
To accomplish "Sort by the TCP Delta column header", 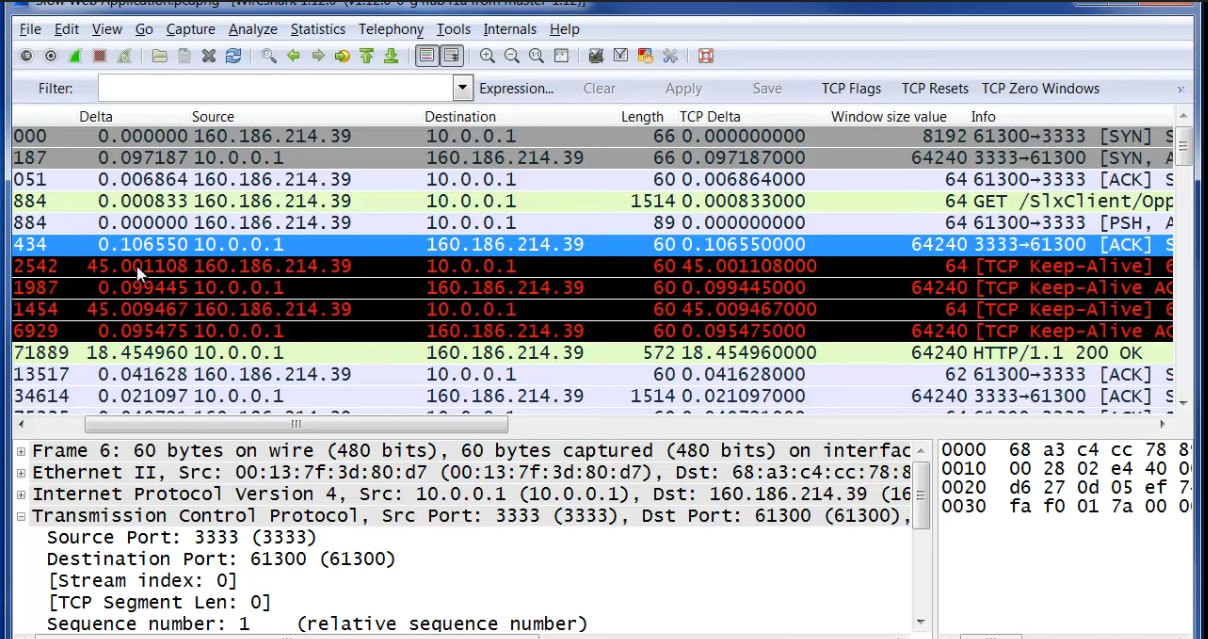I will pyautogui.click(x=710, y=117).
